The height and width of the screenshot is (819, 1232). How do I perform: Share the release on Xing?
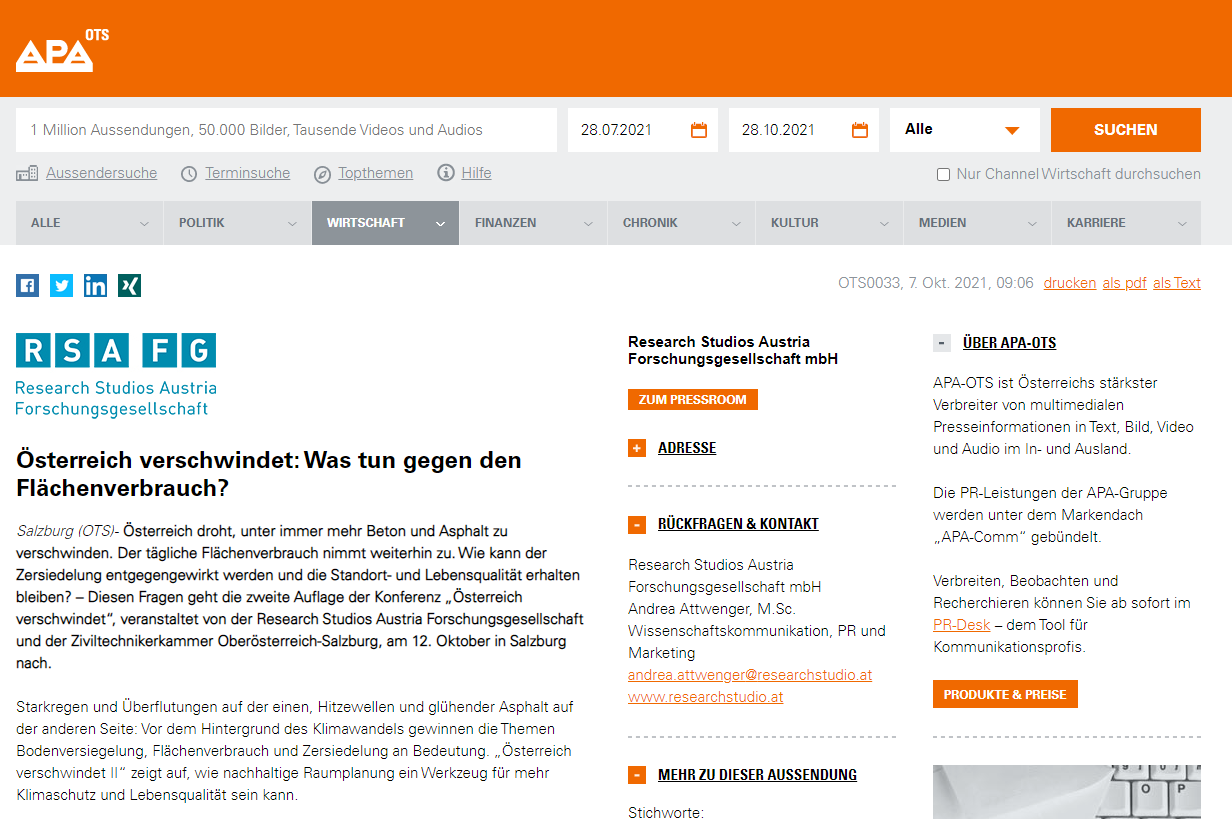click(x=129, y=286)
